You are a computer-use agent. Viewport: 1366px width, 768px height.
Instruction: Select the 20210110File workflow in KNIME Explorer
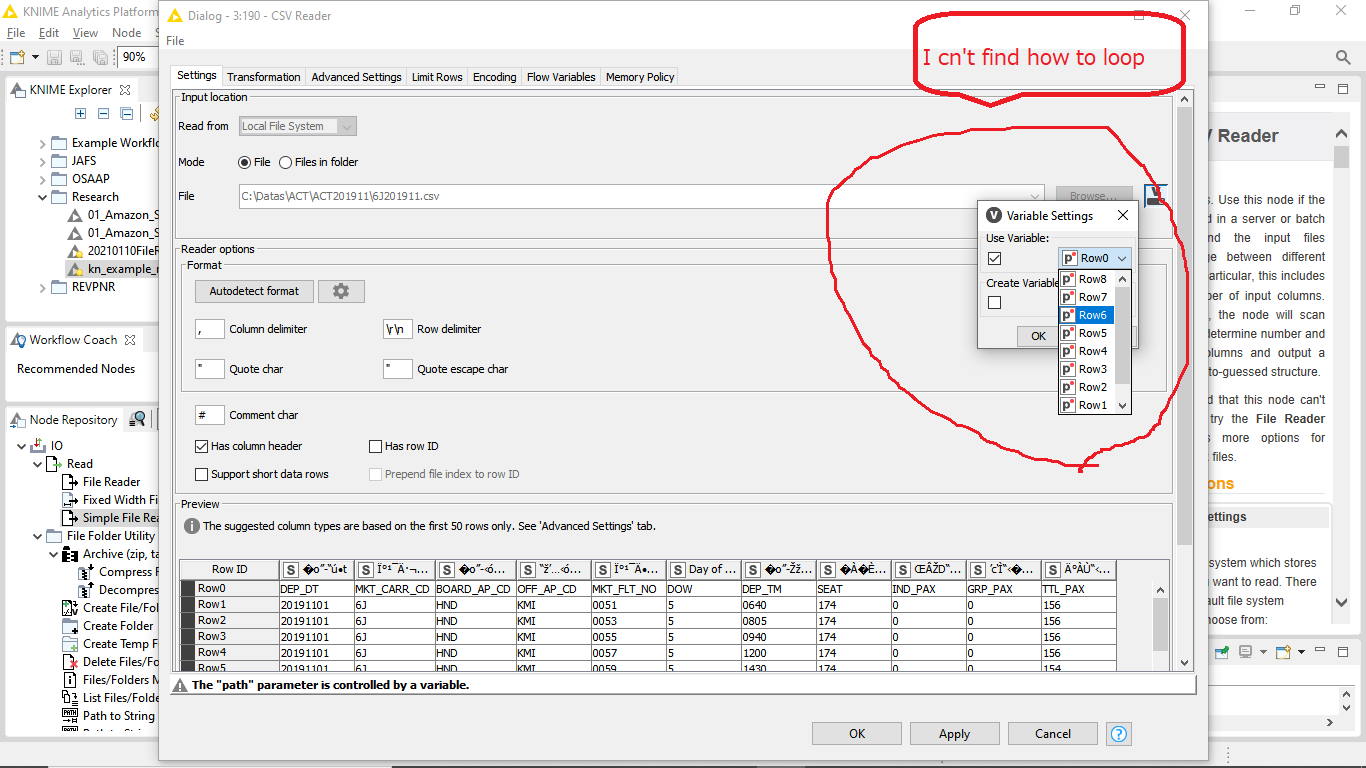click(x=112, y=250)
